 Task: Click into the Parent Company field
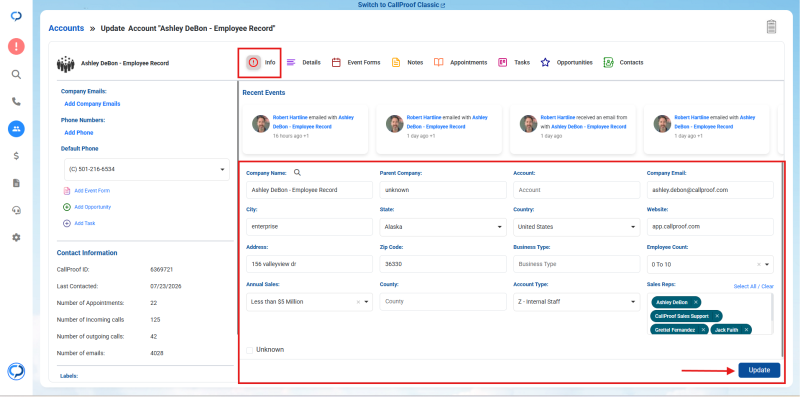tap(443, 190)
